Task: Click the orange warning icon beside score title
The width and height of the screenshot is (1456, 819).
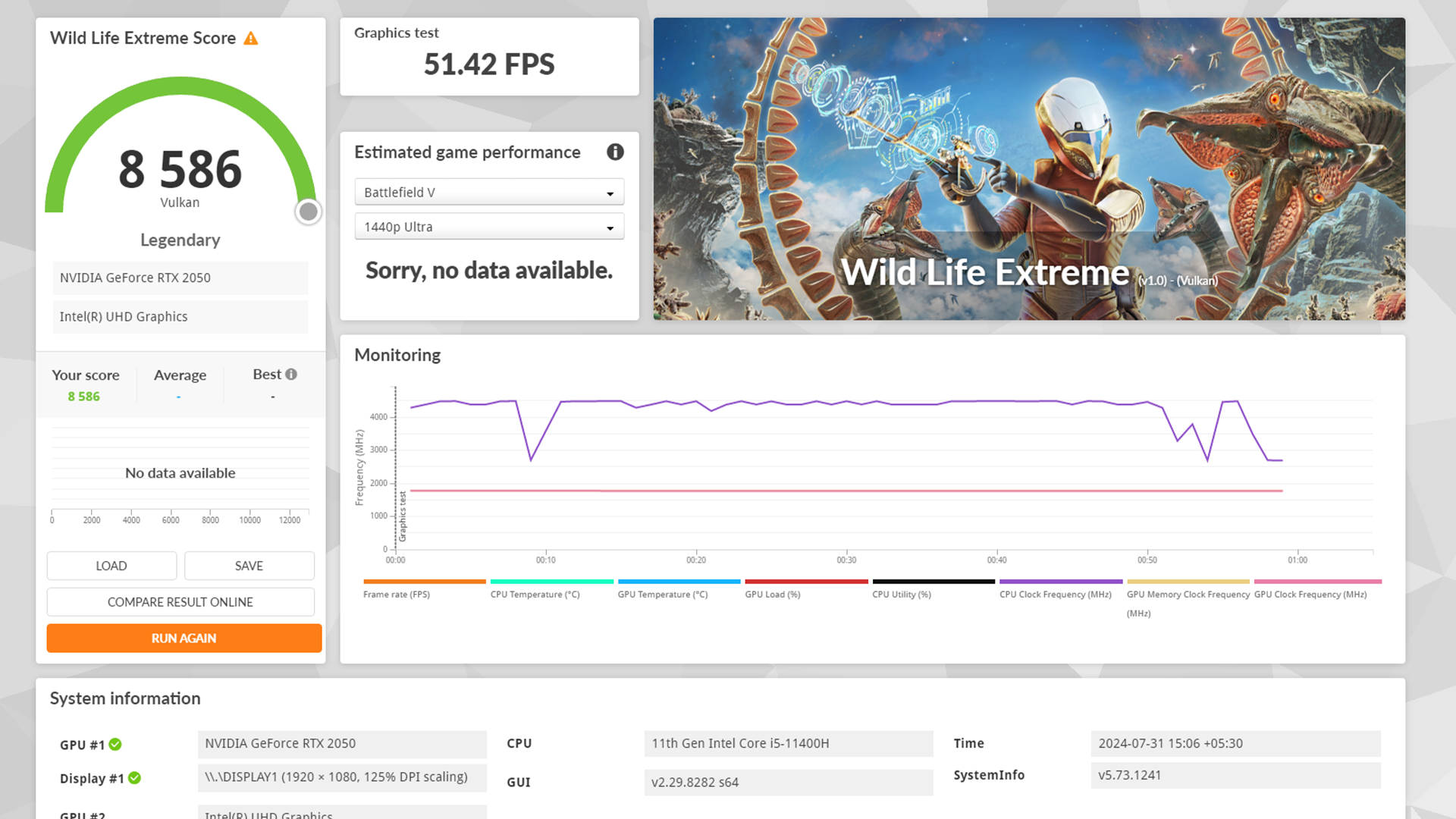Action: 251,39
